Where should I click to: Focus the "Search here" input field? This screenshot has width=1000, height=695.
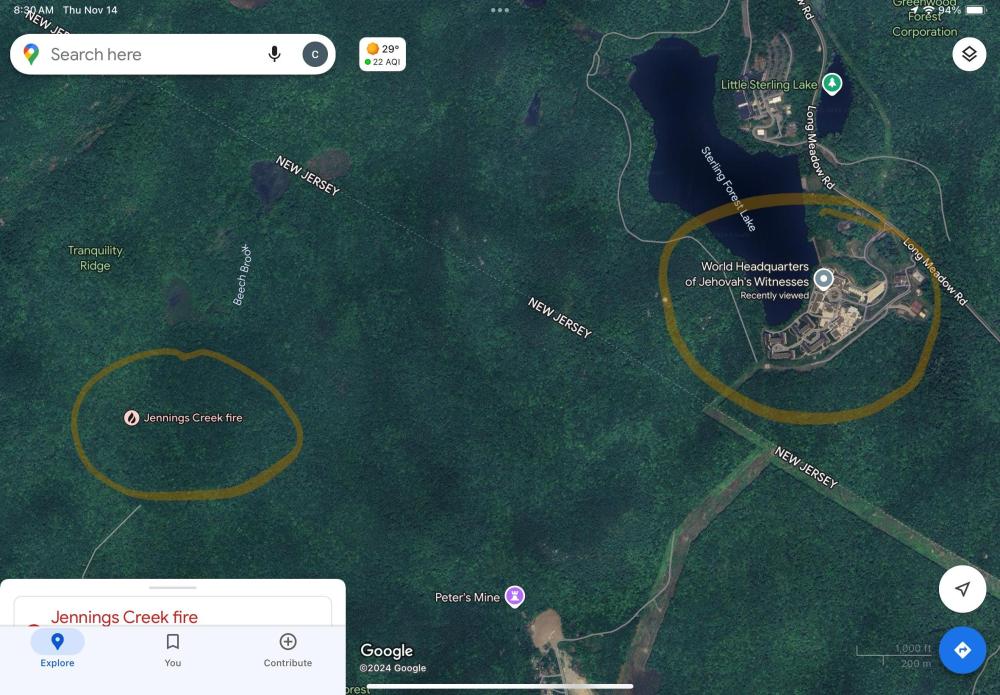(x=153, y=54)
